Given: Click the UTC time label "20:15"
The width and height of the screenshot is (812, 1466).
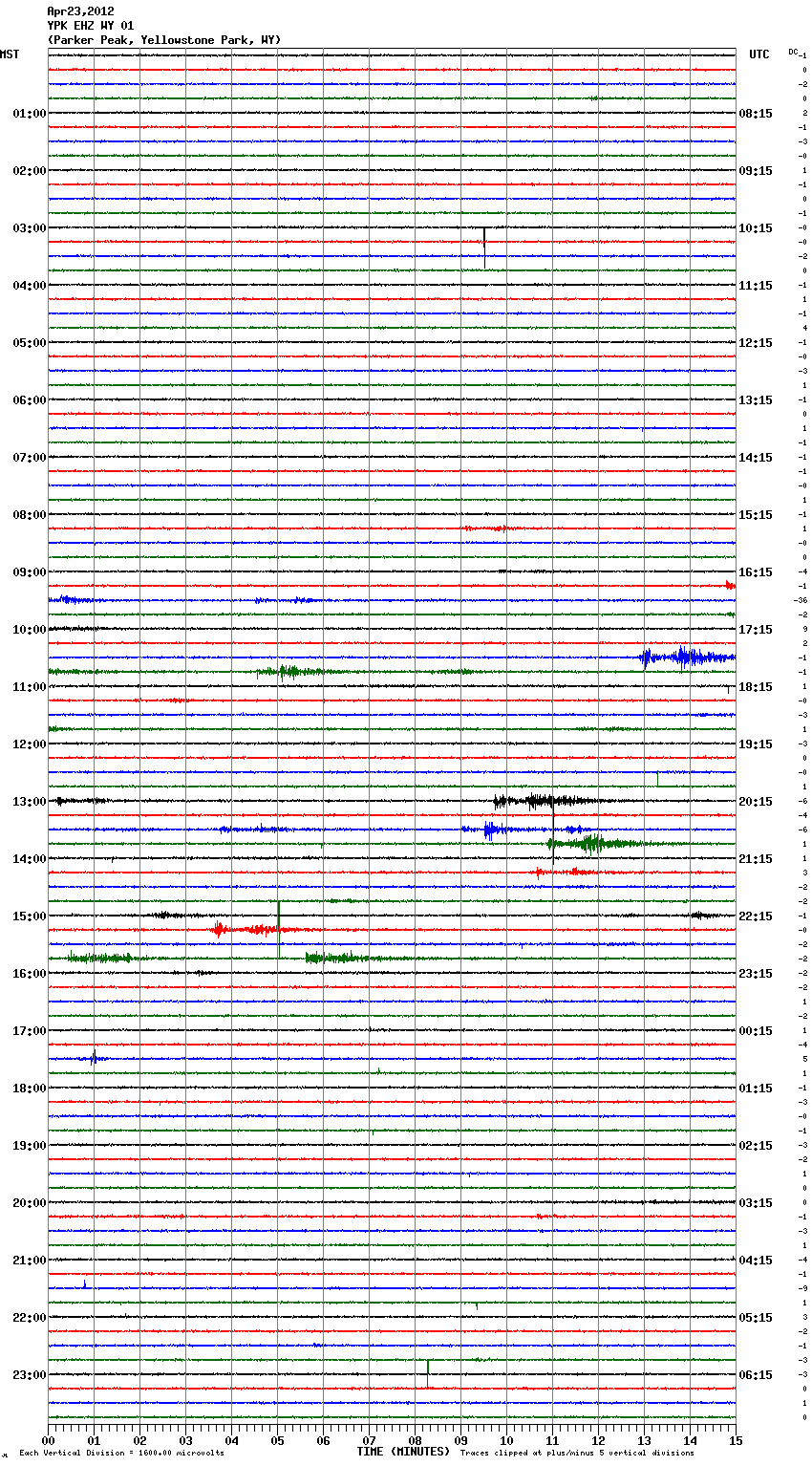Looking at the screenshot, I should [x=756, y=802].
